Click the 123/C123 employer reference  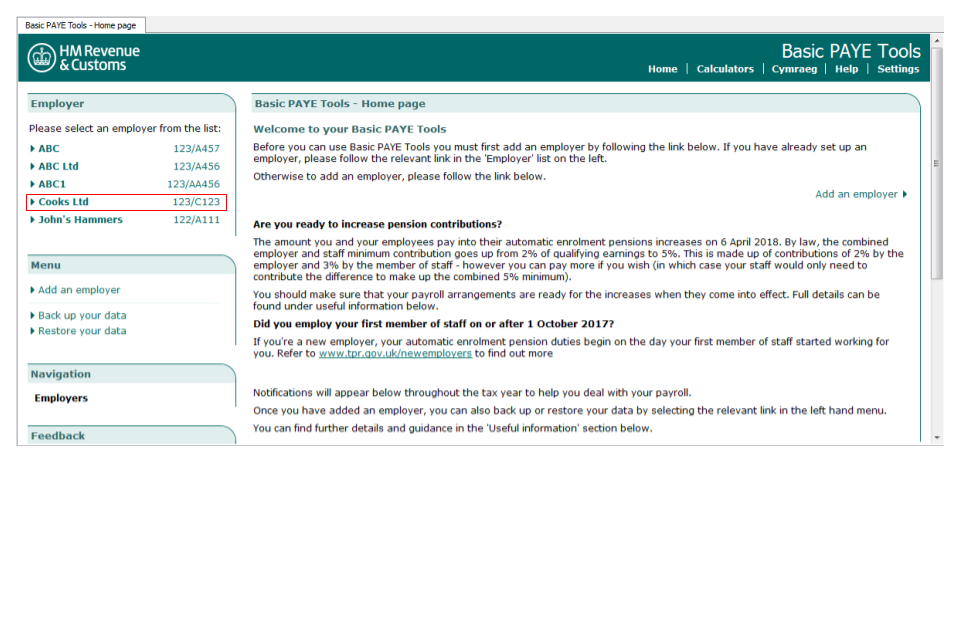tap(196, 201)
